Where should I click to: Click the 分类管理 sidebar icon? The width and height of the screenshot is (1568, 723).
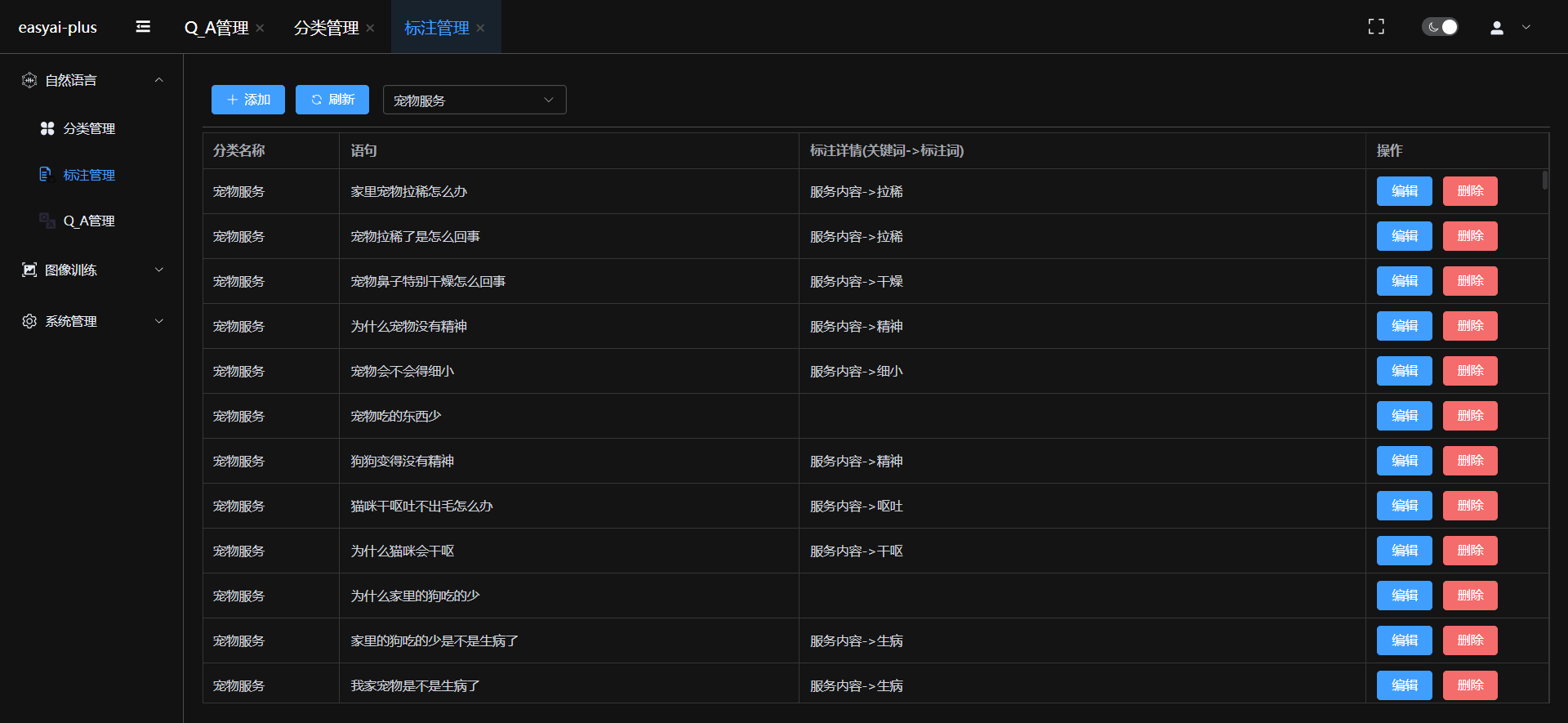47,128
